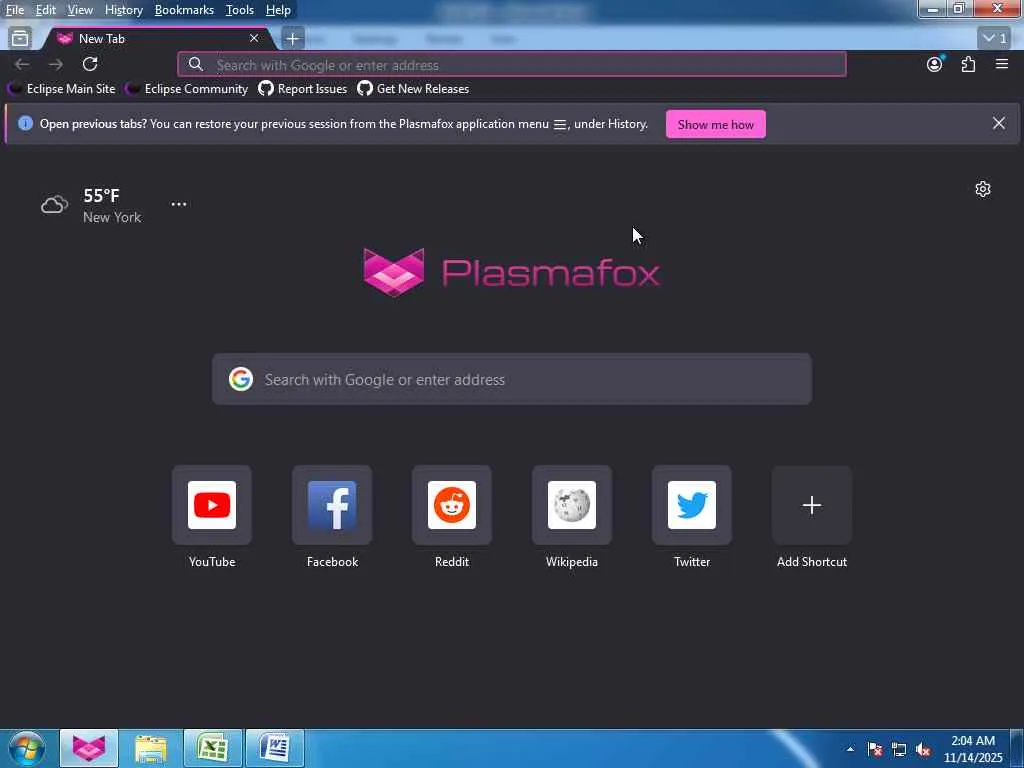Screen dimensions: 1024x768
Task: Open weather widget options ellipsis menu
Action: coord(179,204)
